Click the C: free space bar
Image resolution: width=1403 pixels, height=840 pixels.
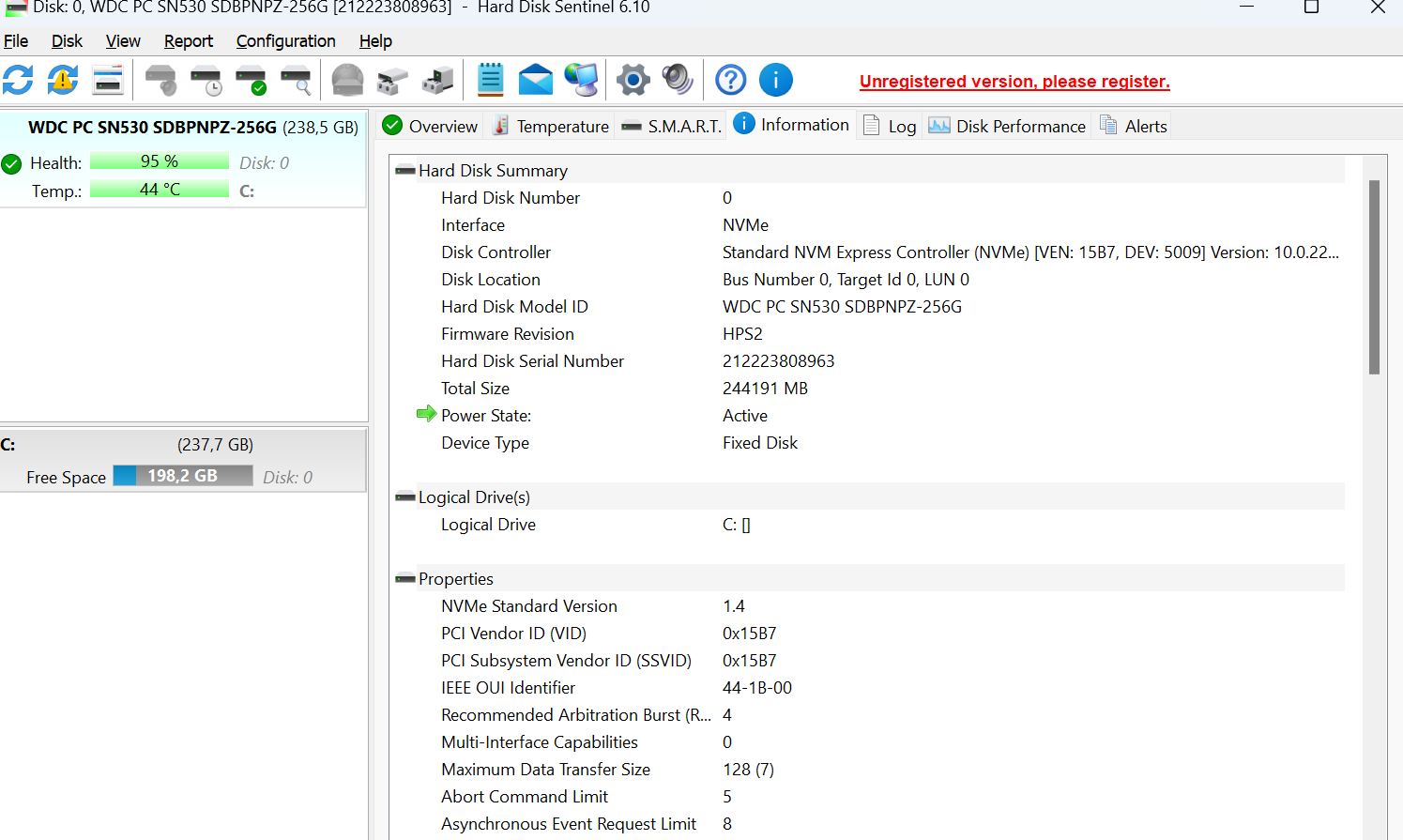tap(183, 477)
